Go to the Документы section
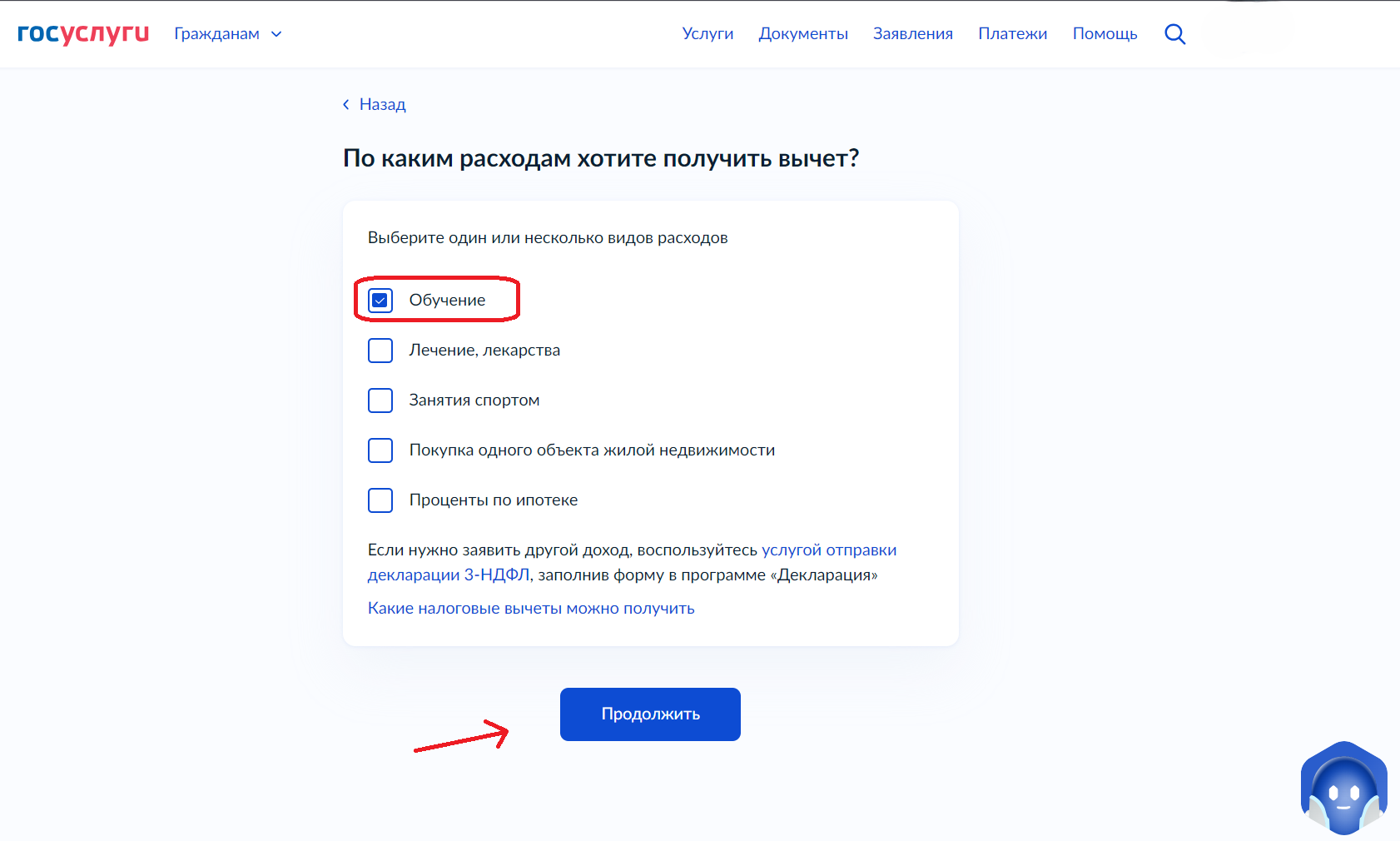 [803, 34]
